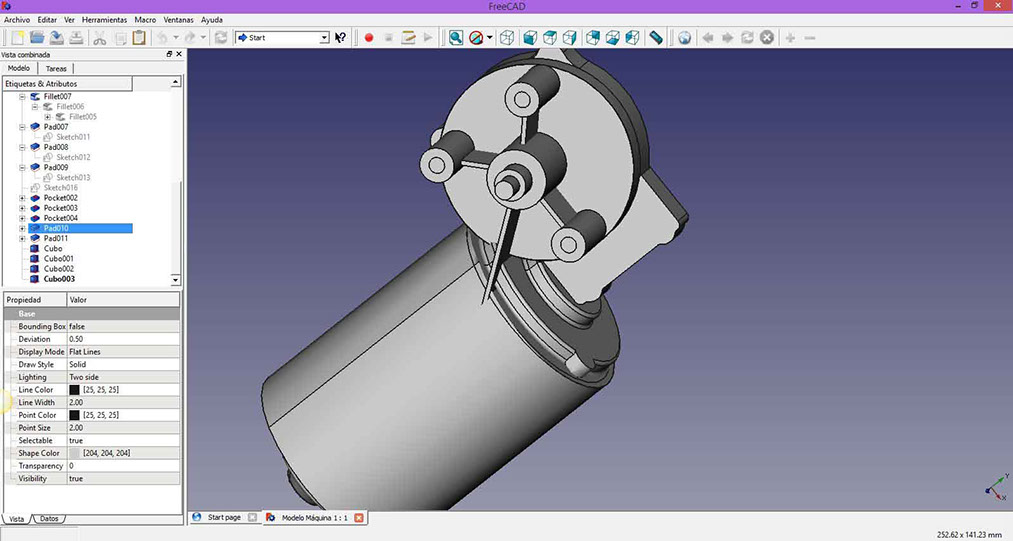Select Sketch016 in the model tree

[x=60, y=187]
